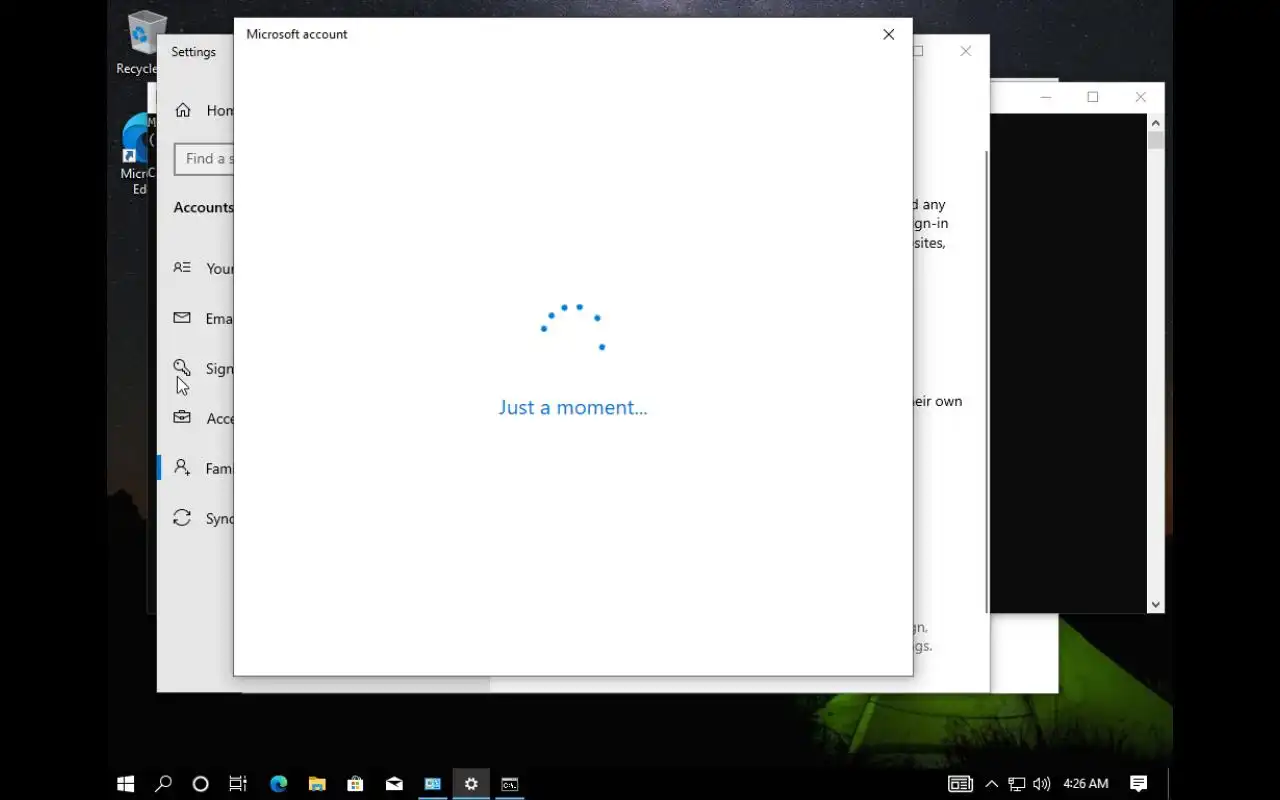Select Family & other users person icon
Image resolution: width=1280 pixels, height=800 pixels.
tap(182, 468)
